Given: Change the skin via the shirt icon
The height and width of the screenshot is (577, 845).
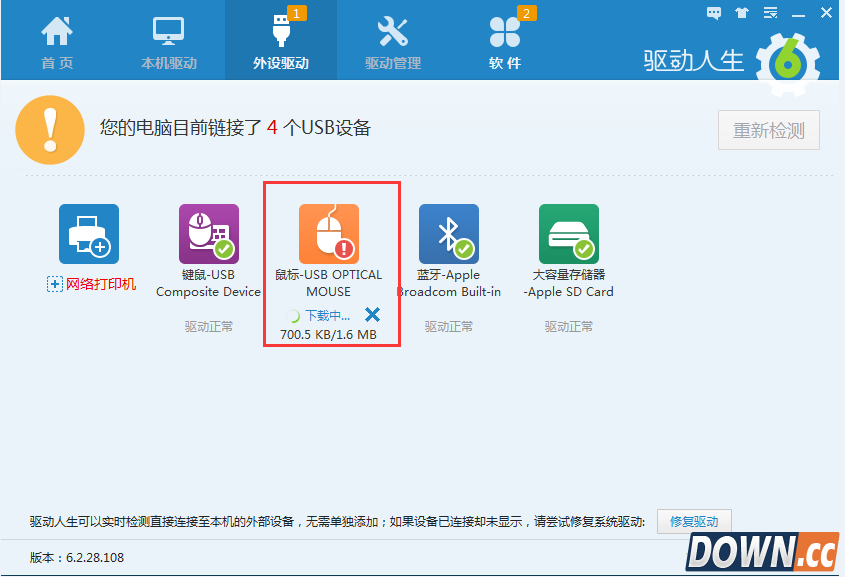Looking at the screenshot, I should coord(741,12).
